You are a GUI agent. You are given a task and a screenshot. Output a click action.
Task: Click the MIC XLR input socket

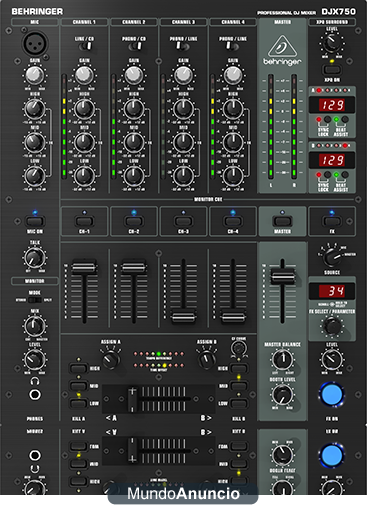35,43
